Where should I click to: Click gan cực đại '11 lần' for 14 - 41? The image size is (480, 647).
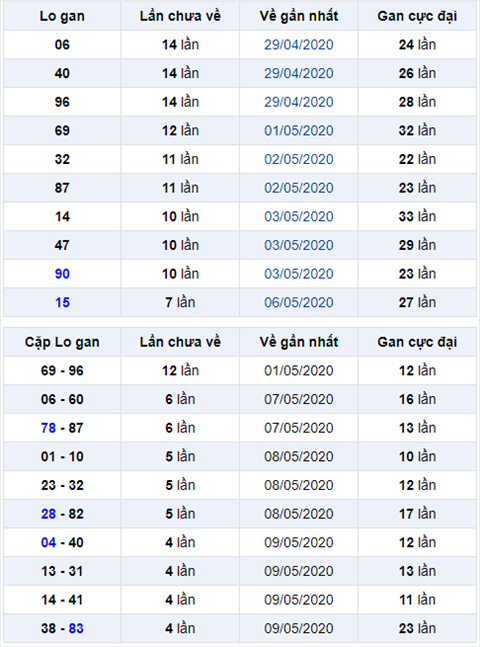[417, 600]
